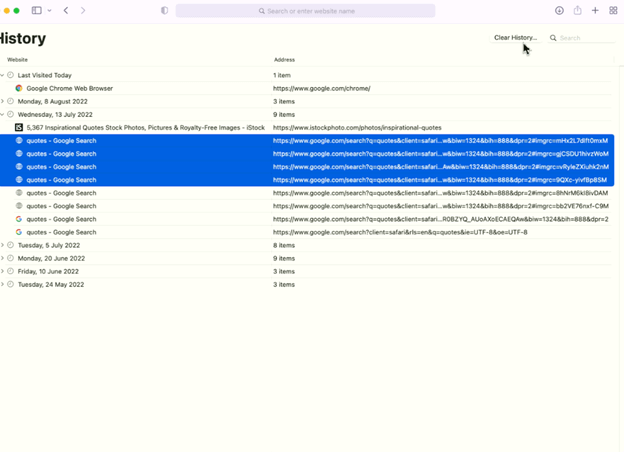This screenshot has width=624, height=452.
Task: Click the Chrome favicon in history
Action: point(19,88)
